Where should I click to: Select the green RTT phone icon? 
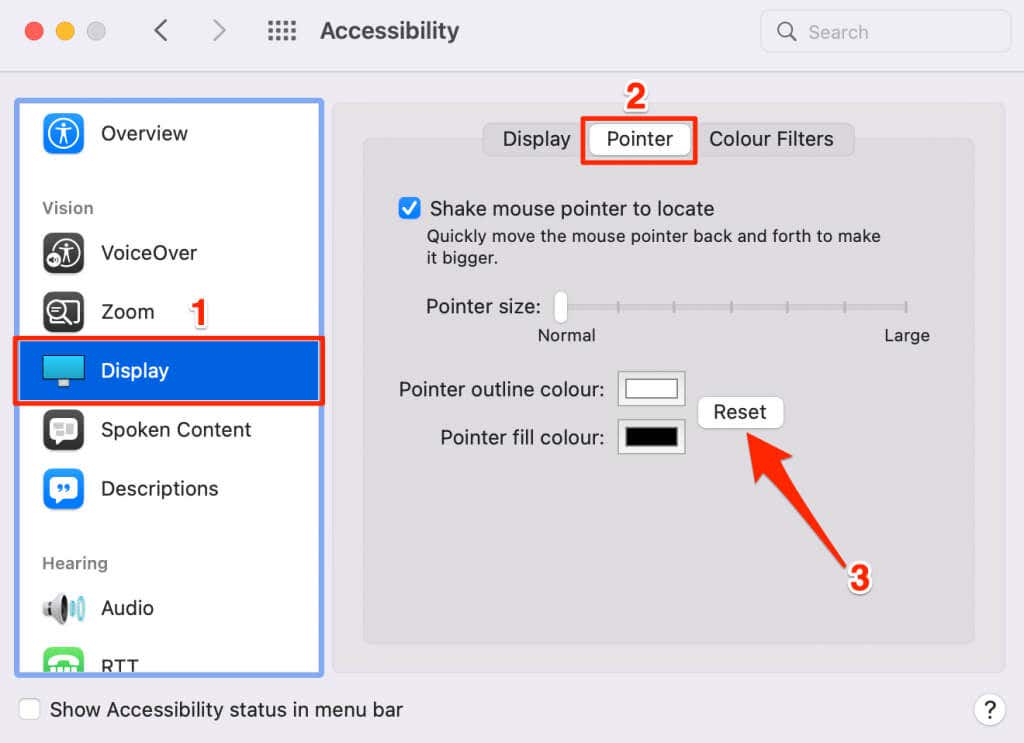(x=63, y=660)
